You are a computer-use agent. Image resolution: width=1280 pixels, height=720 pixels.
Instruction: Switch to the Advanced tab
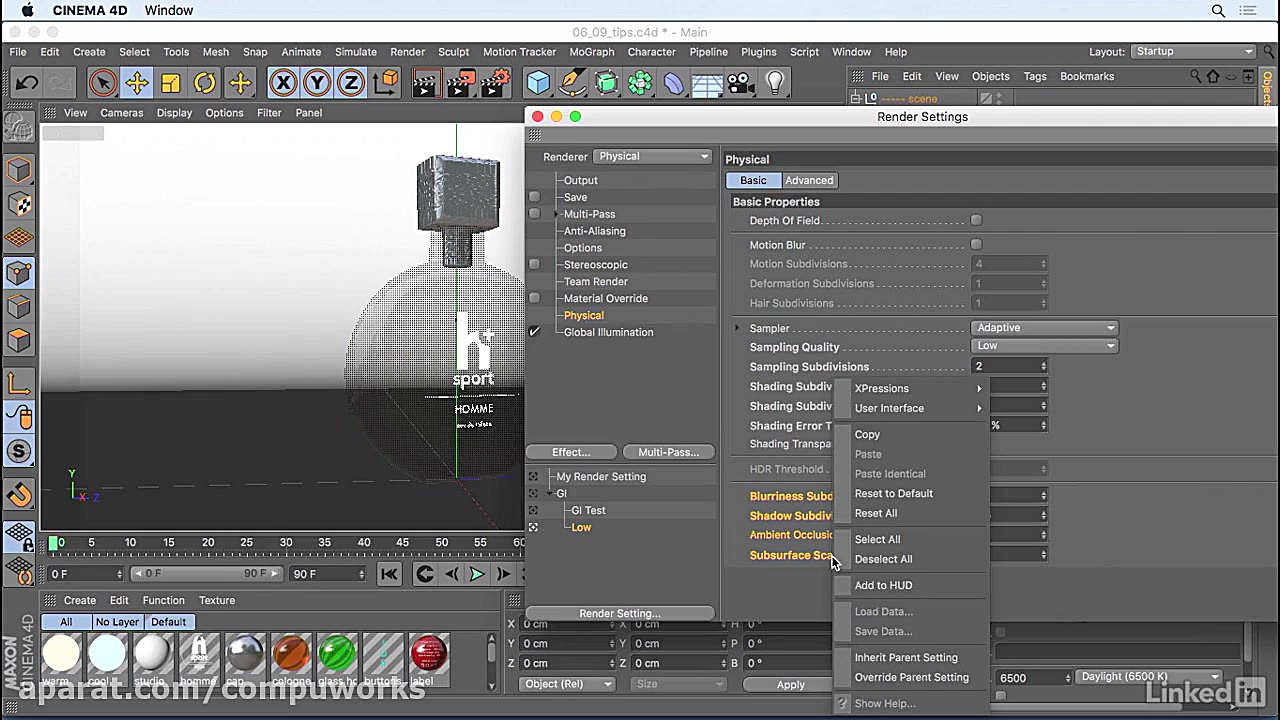pyautogui.click(x=808, y=180)
